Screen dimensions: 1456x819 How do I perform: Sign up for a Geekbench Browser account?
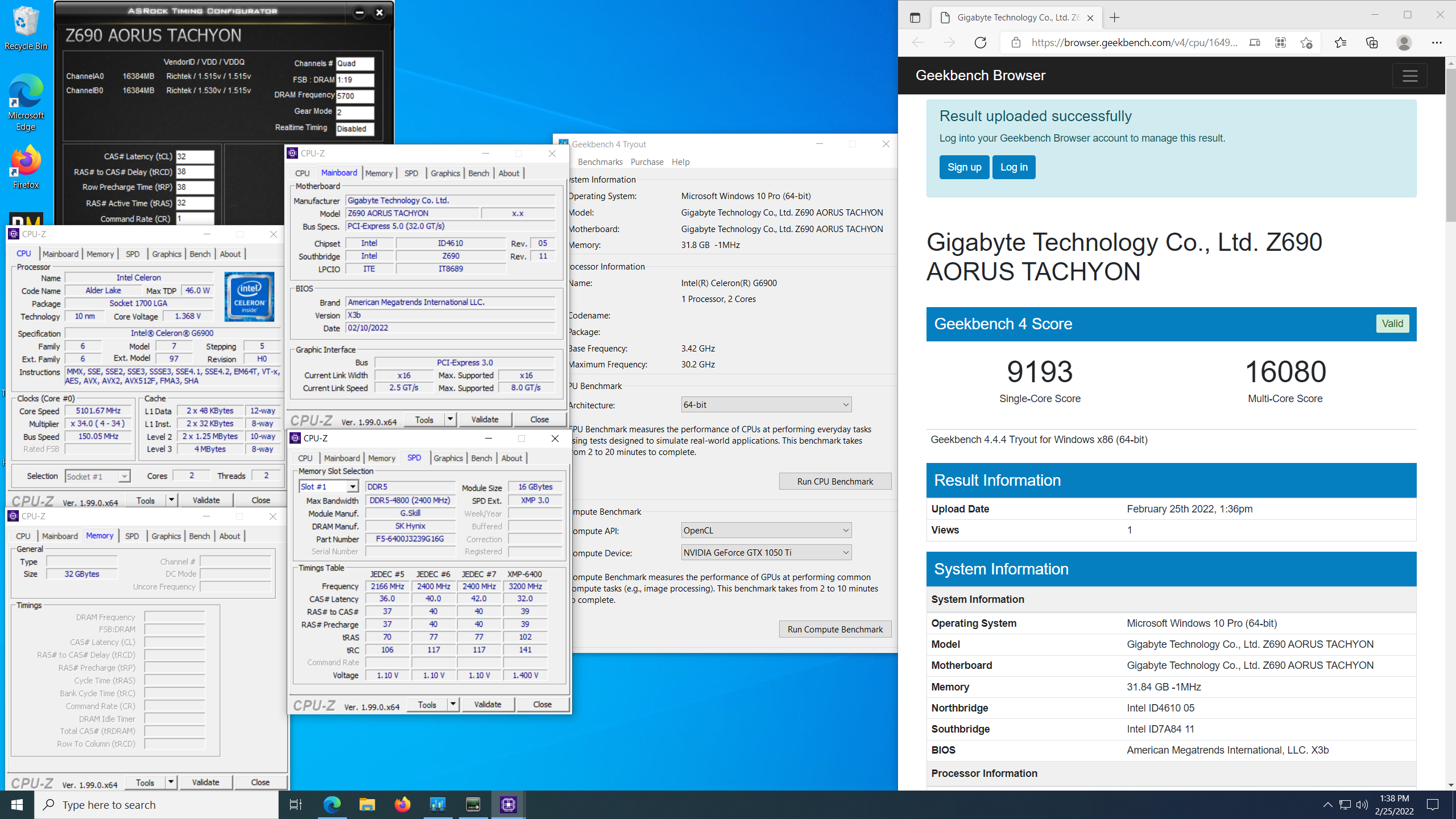[x=964, y=167]
